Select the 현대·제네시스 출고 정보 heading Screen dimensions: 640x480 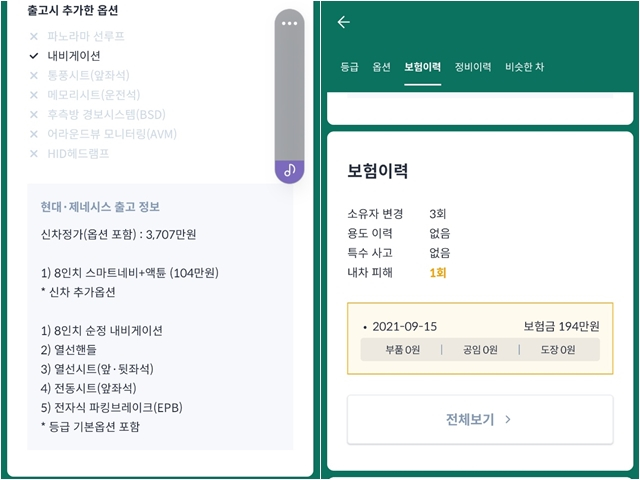pos(100,207)
